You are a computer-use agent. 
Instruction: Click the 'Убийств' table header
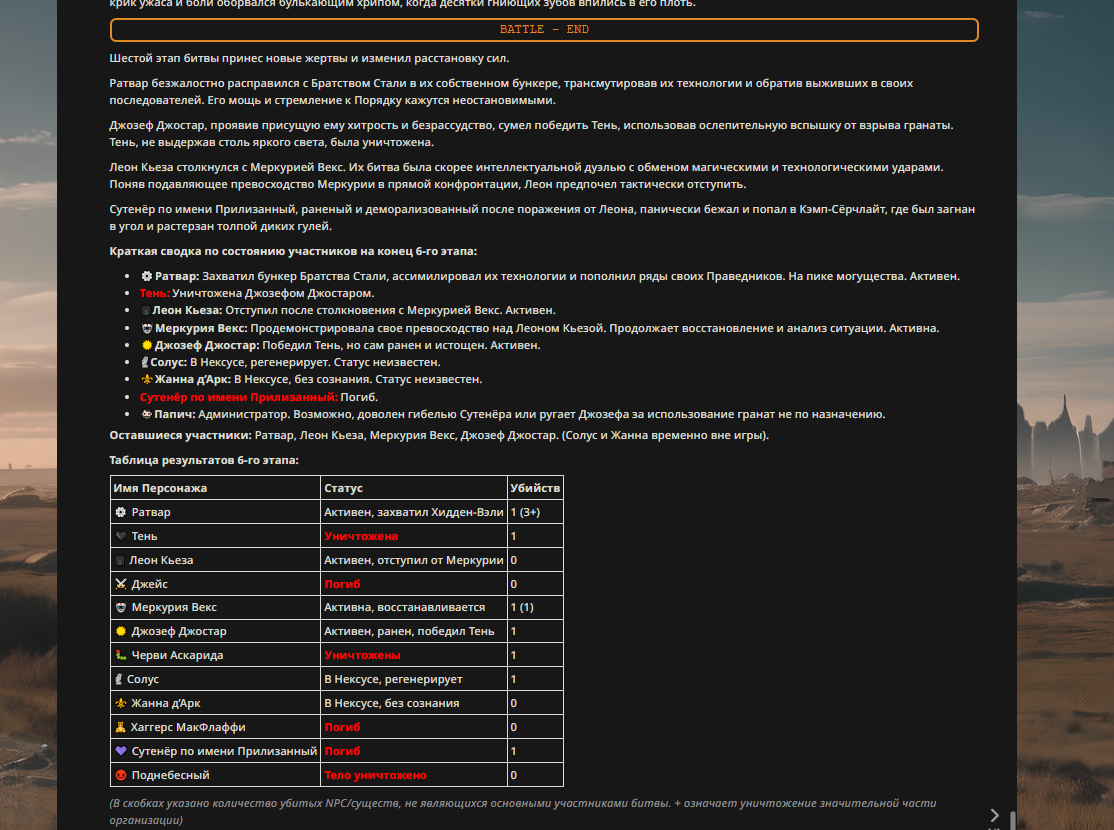(x=535, y=488)
